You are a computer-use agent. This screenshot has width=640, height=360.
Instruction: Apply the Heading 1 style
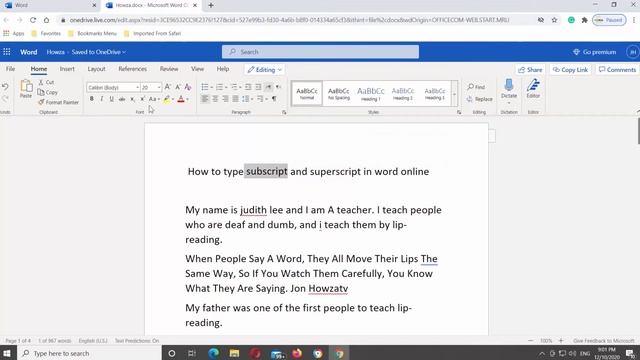[371, 93]
